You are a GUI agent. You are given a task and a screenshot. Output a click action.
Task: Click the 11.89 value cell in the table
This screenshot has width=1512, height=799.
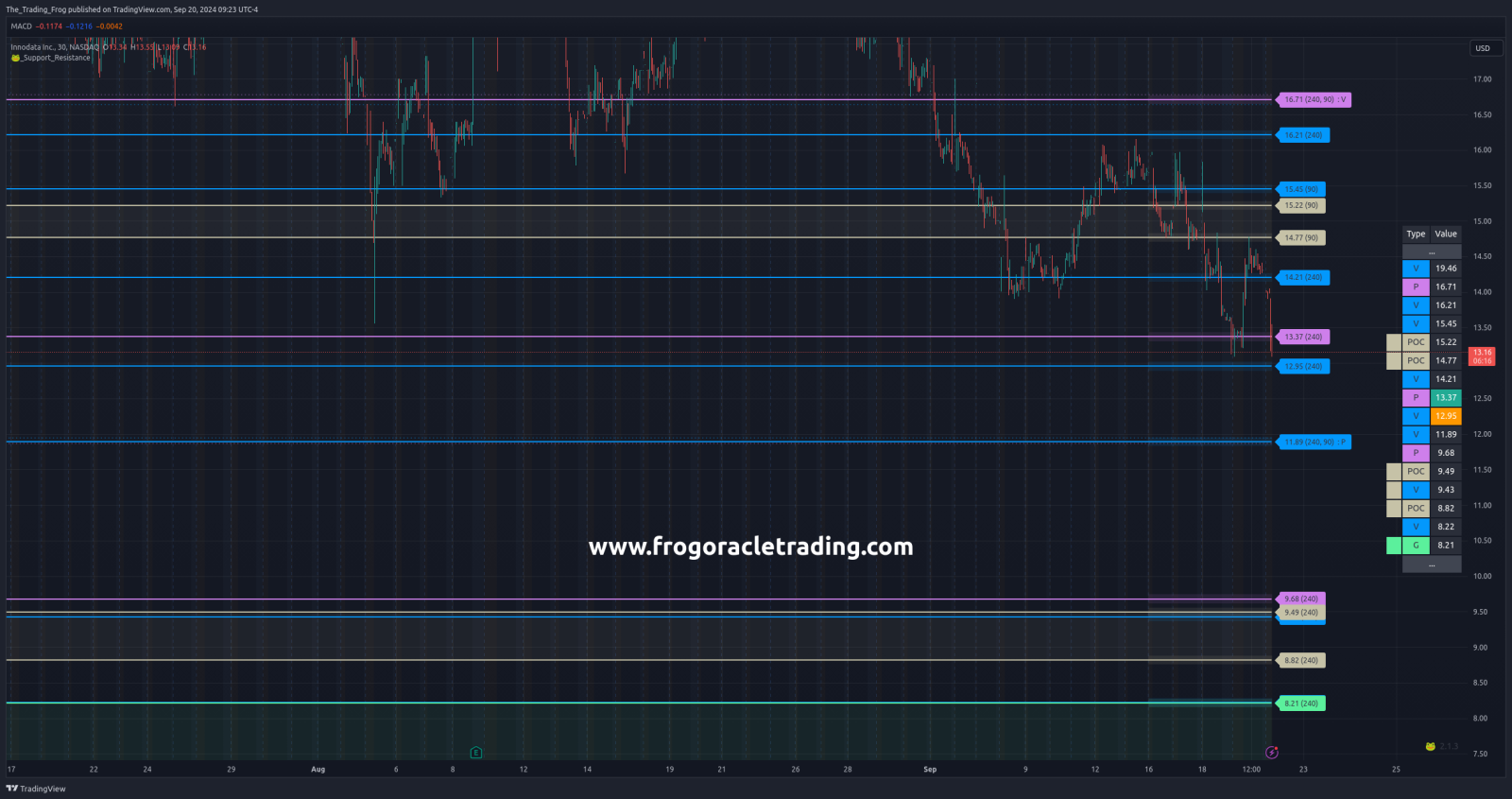pyautogui.click(x=1446, y=435)
